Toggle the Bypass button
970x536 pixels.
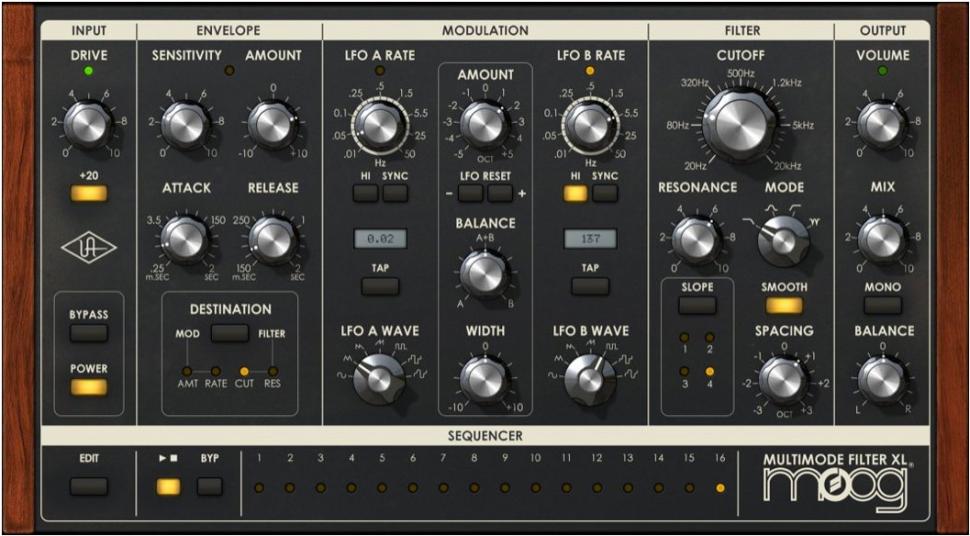88,333
